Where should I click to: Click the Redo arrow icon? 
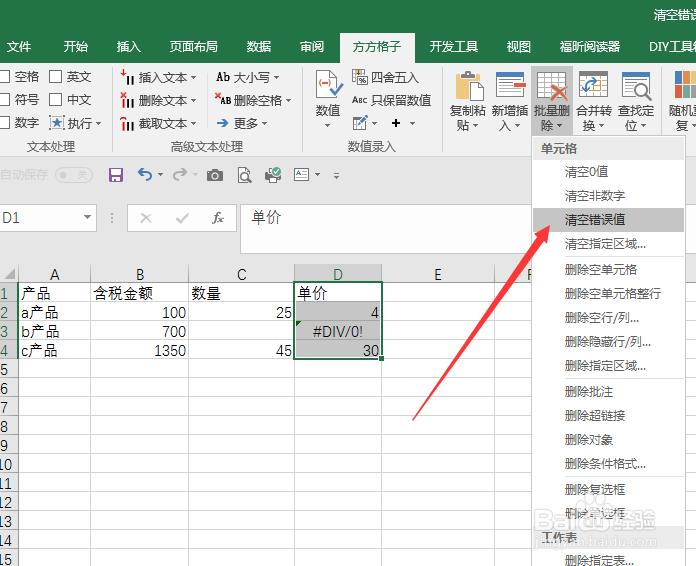(180, 174)
